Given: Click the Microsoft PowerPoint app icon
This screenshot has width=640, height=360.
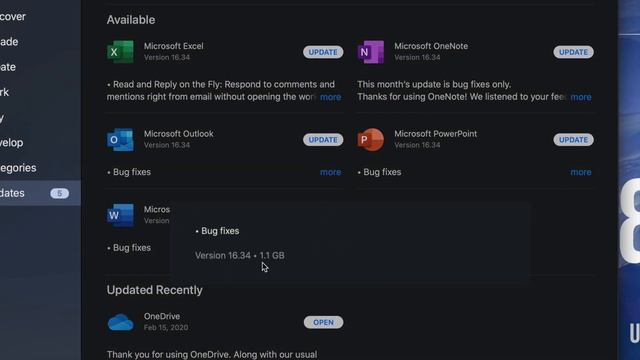Looking at the screenshot, I should click(371, 140).
